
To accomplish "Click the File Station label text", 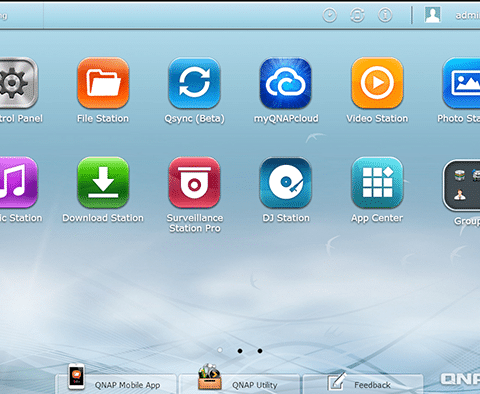I will click(x=103, y=119).
